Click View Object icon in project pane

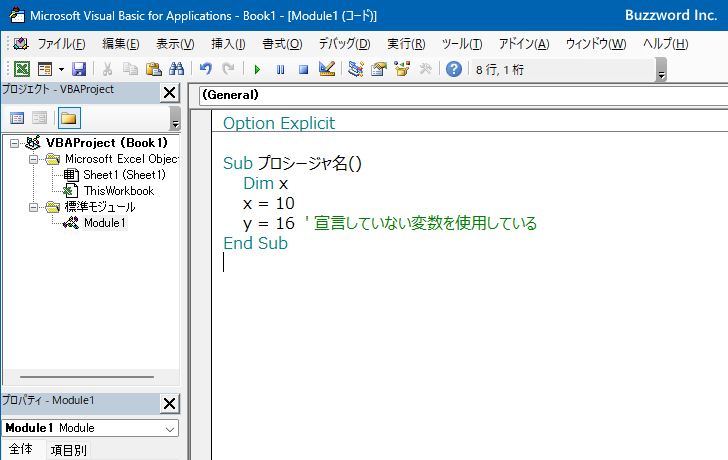[x=40, y=118]
